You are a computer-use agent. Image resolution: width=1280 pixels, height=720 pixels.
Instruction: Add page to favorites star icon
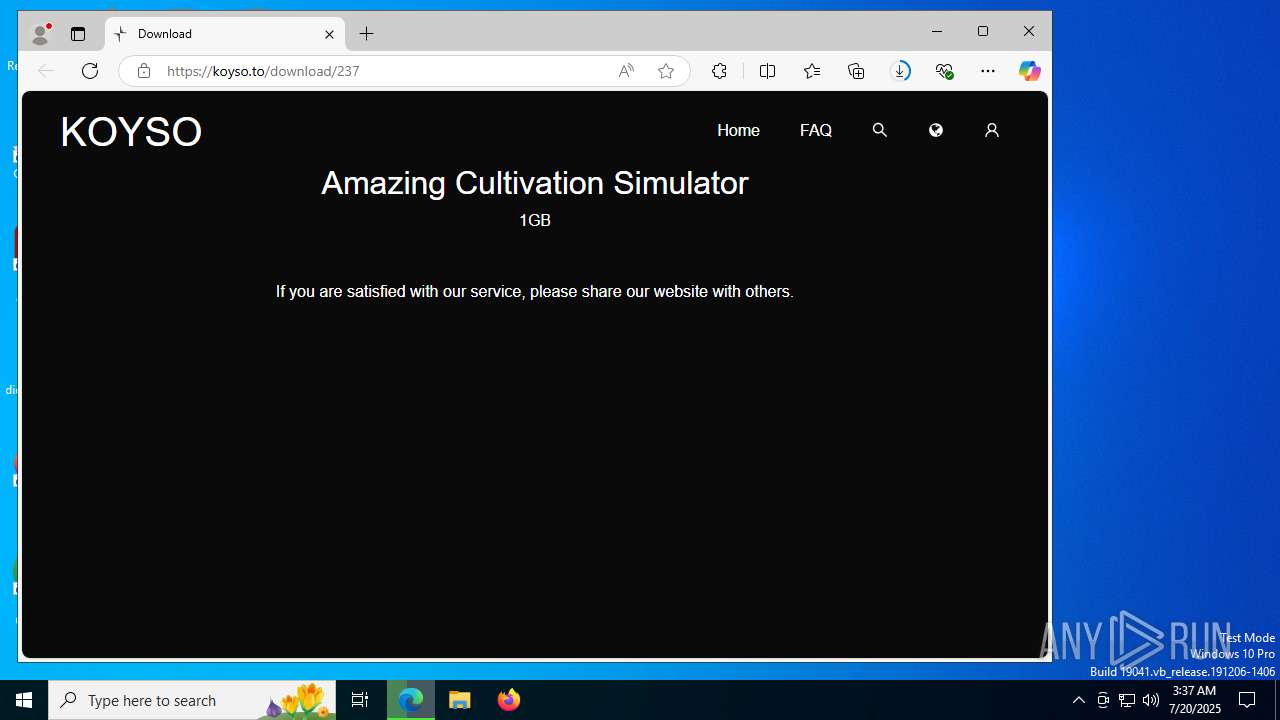[x=666, y=71]
